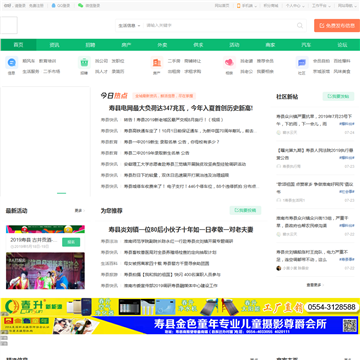Select the 供求 navigation tab
Image resolution: width=360 pixels, height=360 pixels.
(x=198, y=45)
